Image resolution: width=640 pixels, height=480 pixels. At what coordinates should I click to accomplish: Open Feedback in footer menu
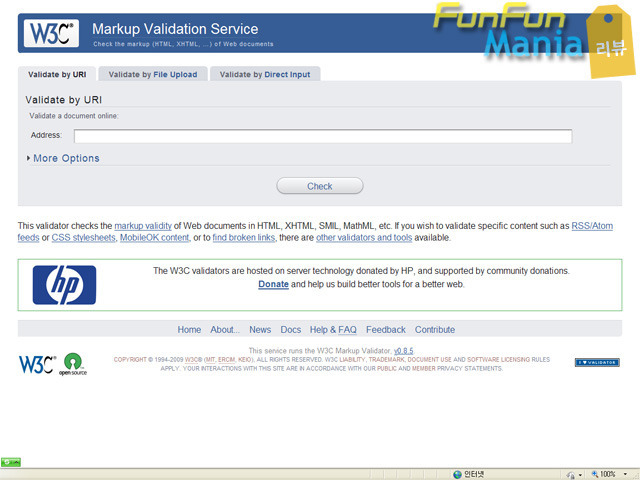(x=386, y=329)
